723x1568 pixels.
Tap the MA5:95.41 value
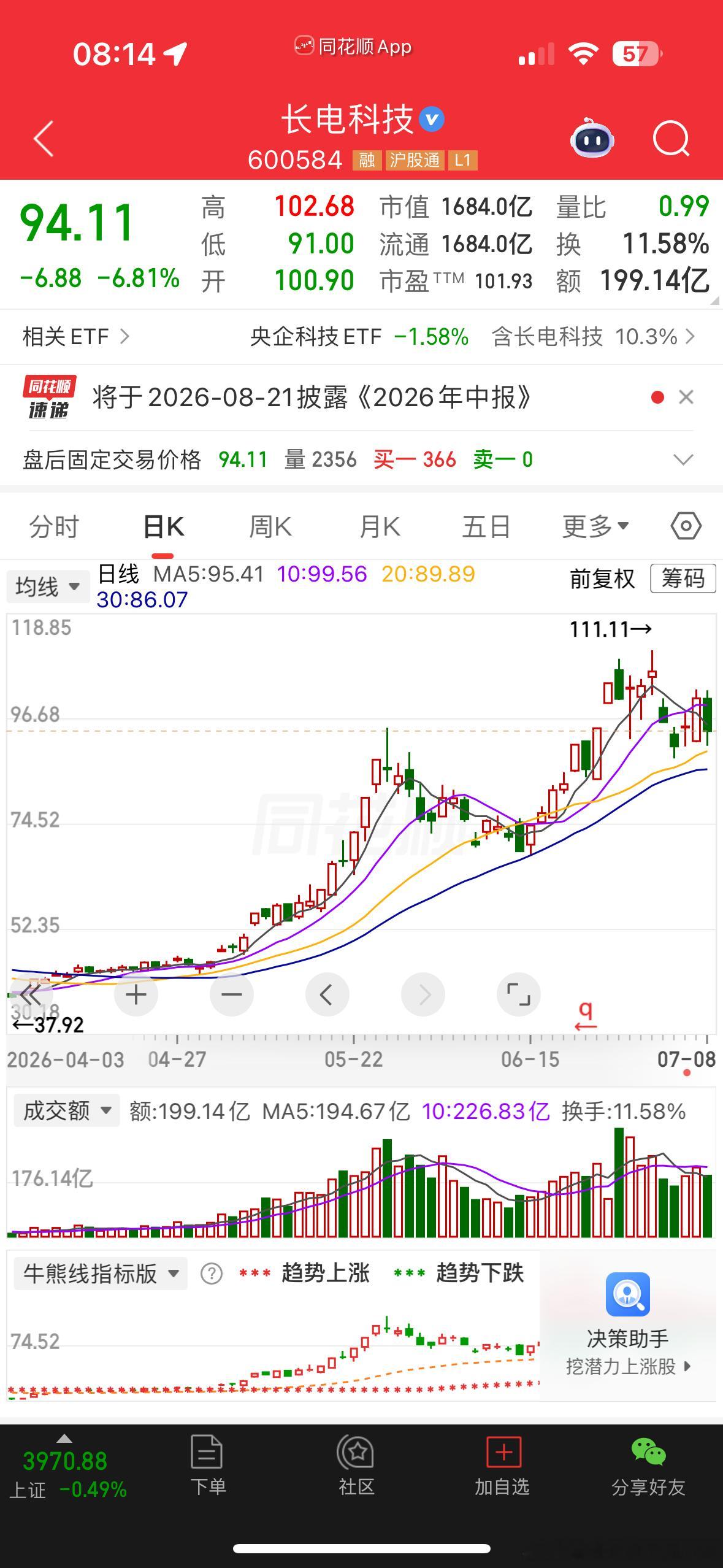[x=208, y=574]
